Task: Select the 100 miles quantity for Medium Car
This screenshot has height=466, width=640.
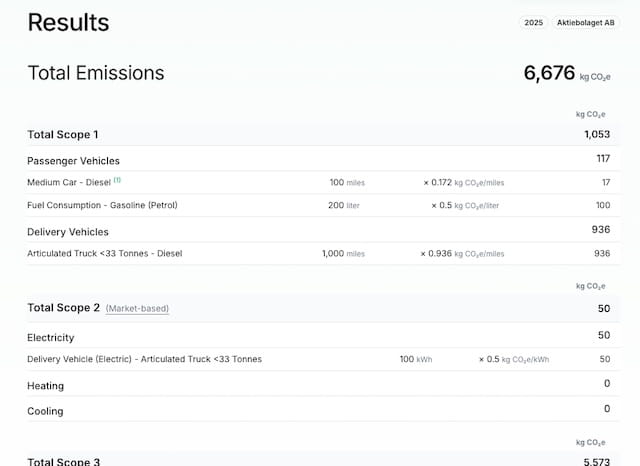Action: (347, 182)
